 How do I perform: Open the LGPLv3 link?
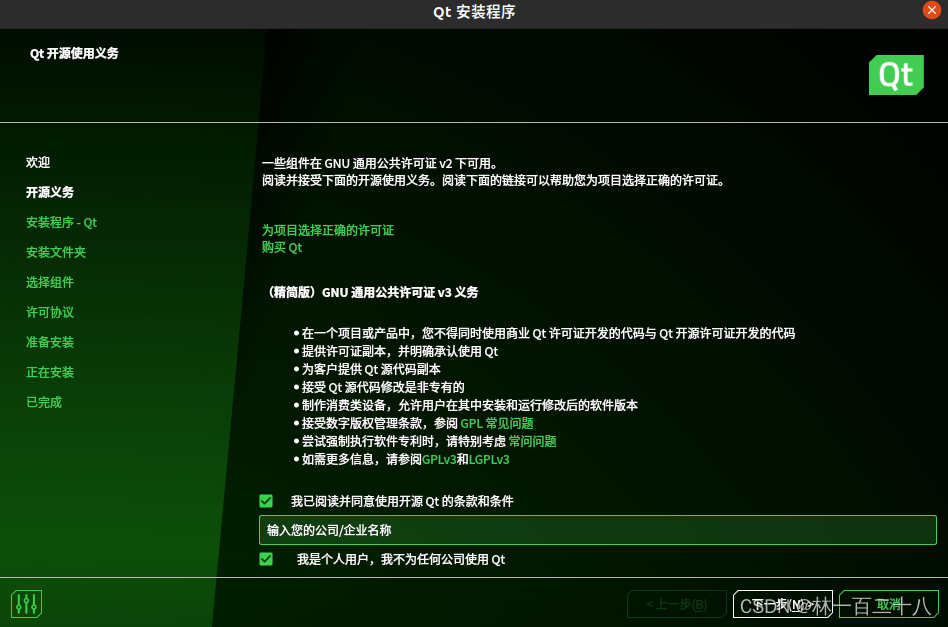pos(489,459)
